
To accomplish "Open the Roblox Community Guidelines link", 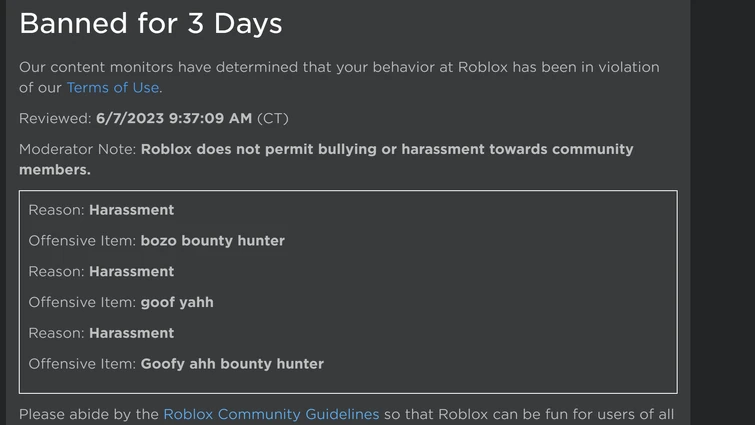I will (271, 414).
